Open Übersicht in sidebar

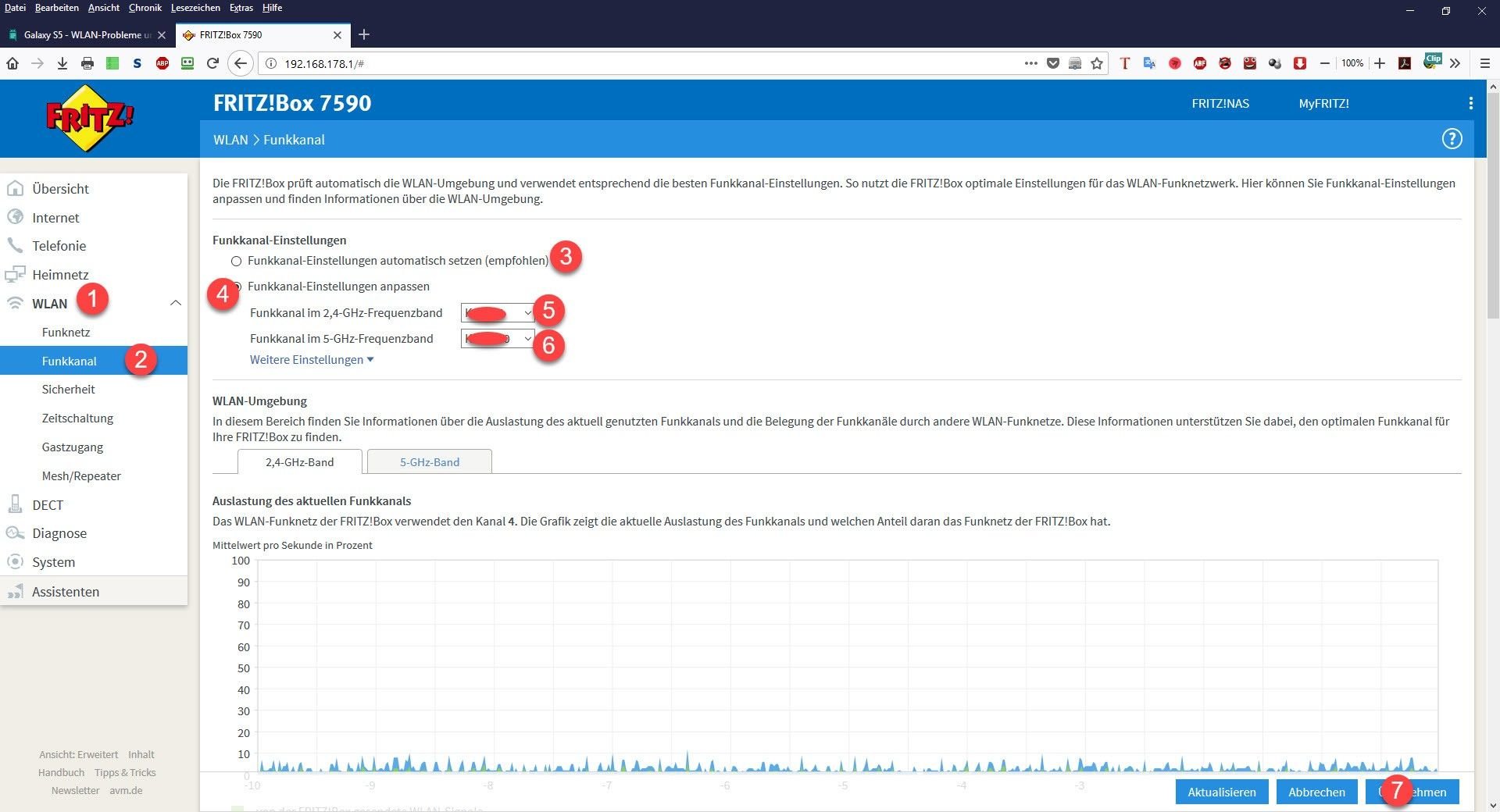click(94, 189)
